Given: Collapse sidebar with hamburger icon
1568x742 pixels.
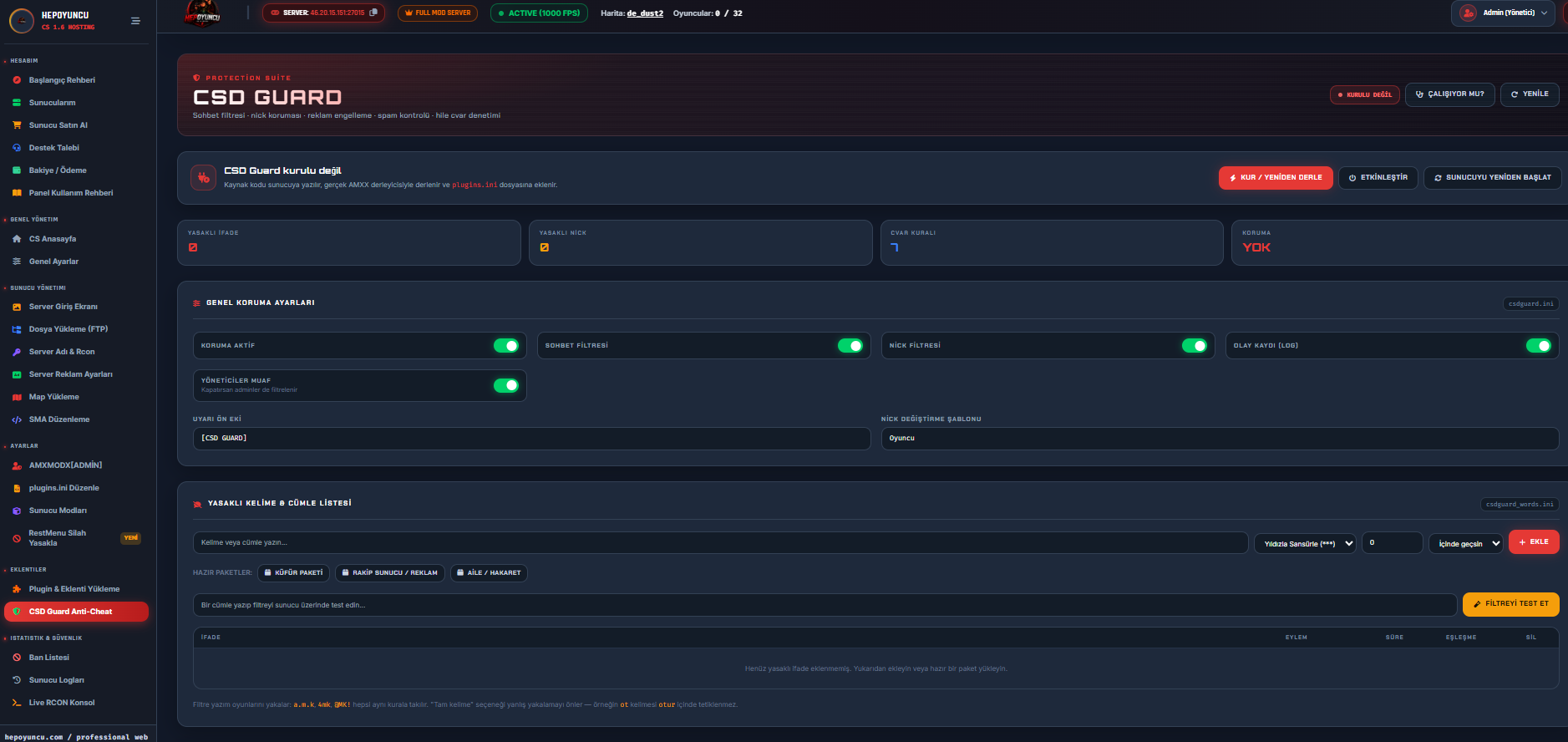Looking at the screenshot, I should click(135, 21).
